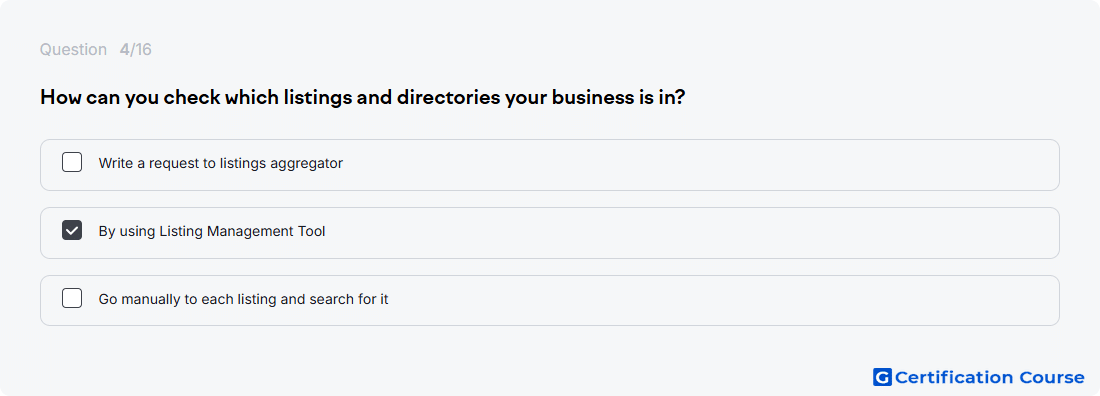The image size is (1100, 396).
Task: Click the blue G logo icon
Action: point(882,378)
